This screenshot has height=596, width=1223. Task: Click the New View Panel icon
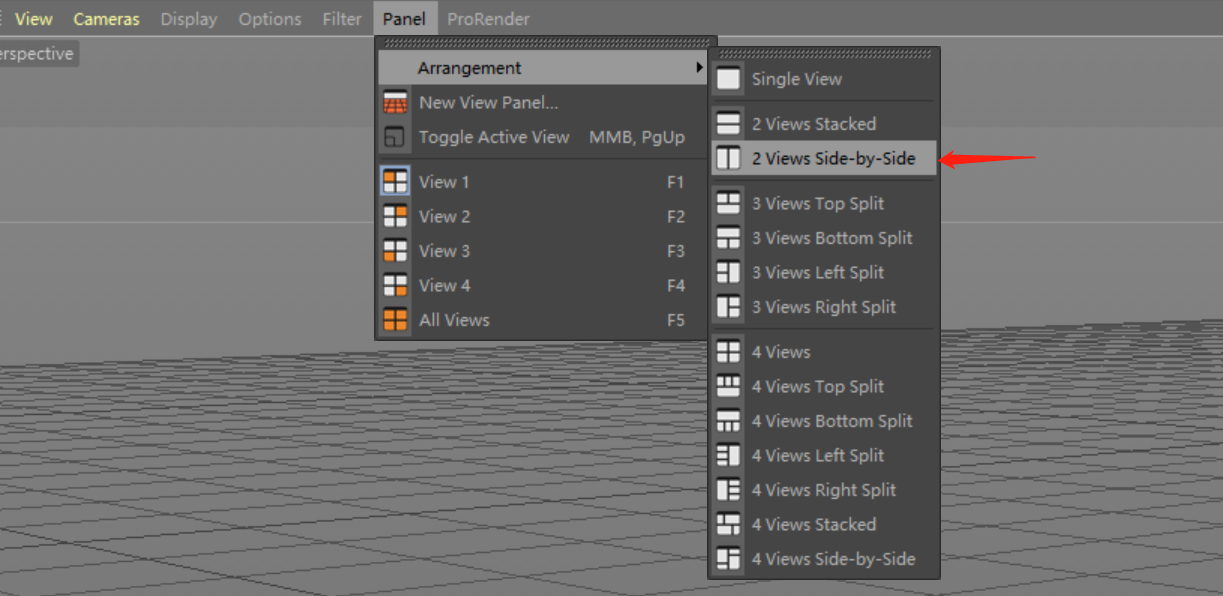396,102
